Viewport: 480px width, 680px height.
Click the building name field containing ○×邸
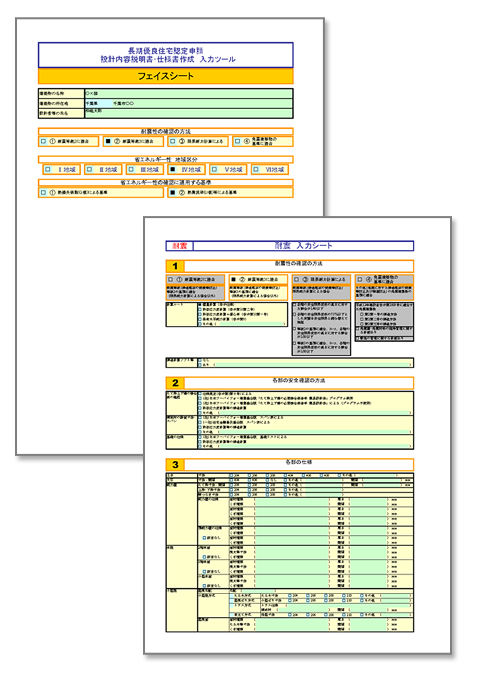189,94
